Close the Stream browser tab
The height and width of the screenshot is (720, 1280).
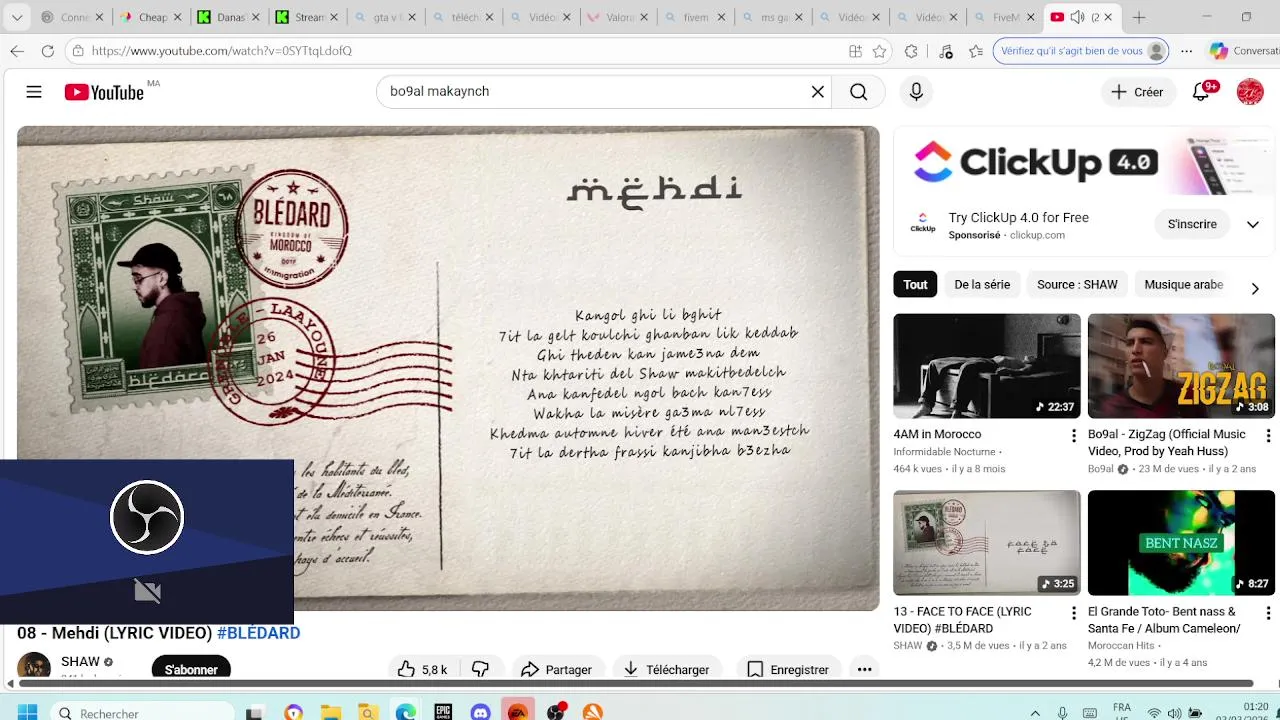333,17
